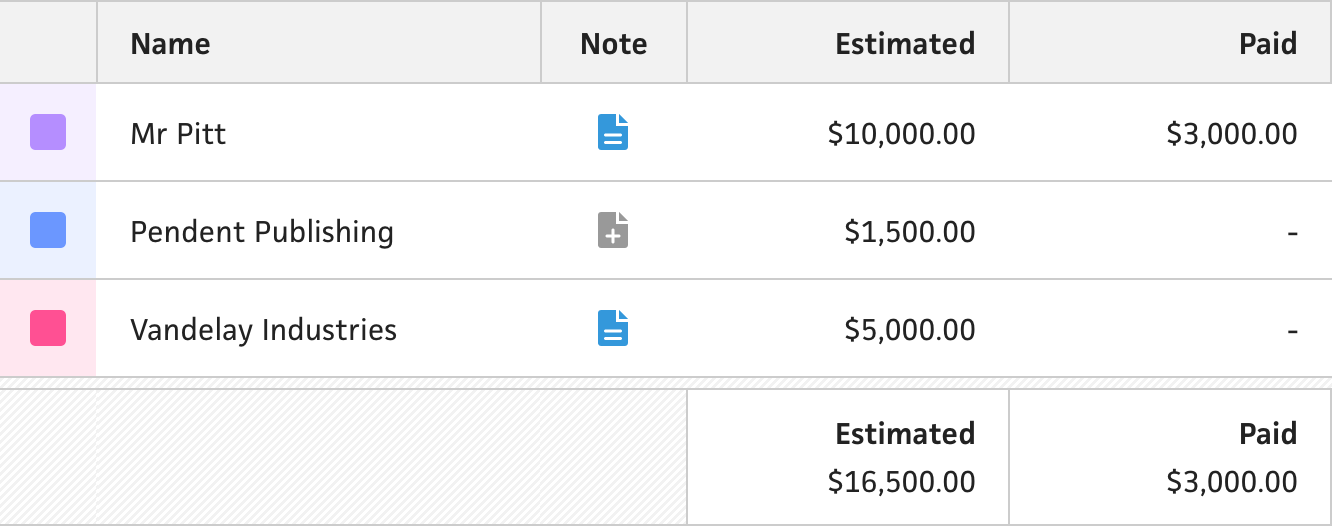This screenshot has width=1332, height=526.
Task: Click Mr Pitt's purple color swatch
Action: pyautogui.click(x=48, y=132)
